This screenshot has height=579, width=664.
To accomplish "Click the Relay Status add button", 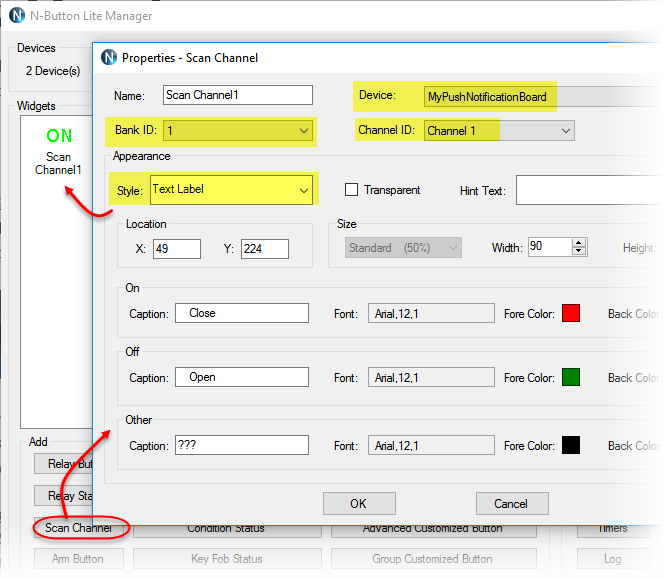I will tap(64, 496).
